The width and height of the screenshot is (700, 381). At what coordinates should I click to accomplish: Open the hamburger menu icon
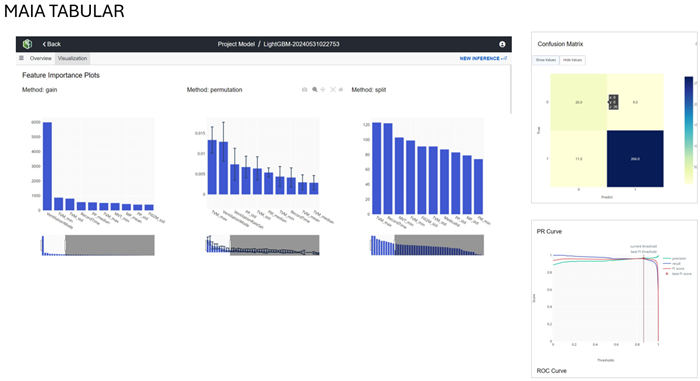click(x=21, y=58)
